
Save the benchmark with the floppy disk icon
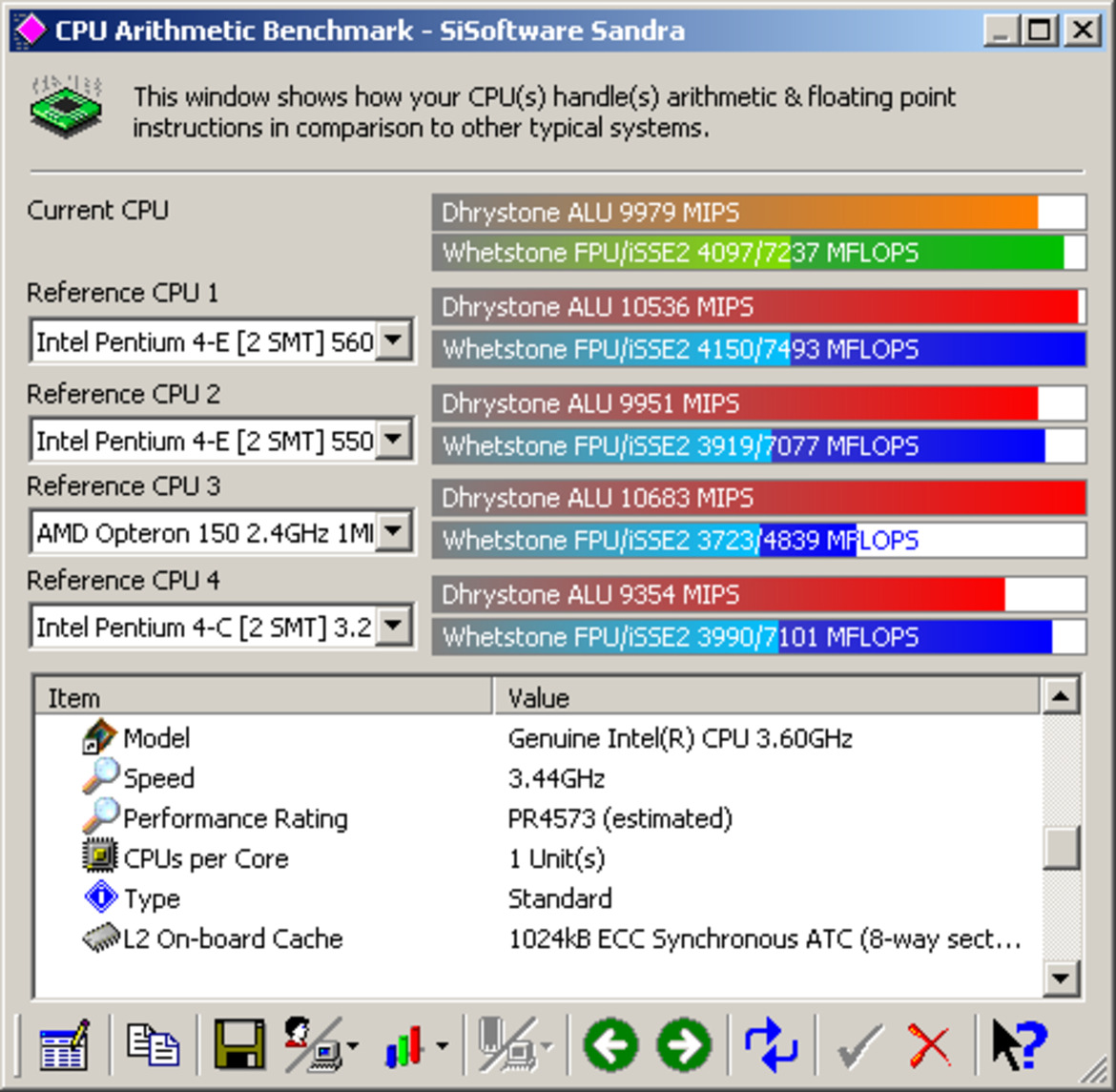[x=239, y=1045]
